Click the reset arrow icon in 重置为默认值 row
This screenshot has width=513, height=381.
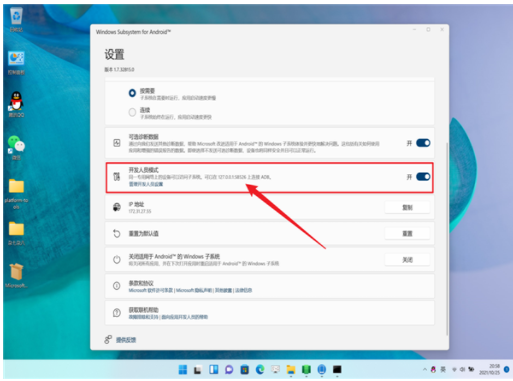click(x=117, y=234)
